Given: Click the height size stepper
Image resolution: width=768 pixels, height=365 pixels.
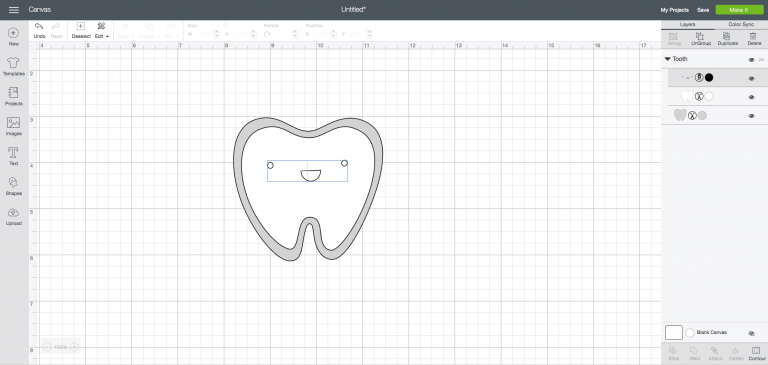Looking at the screenshot, I should coord(253,34).
